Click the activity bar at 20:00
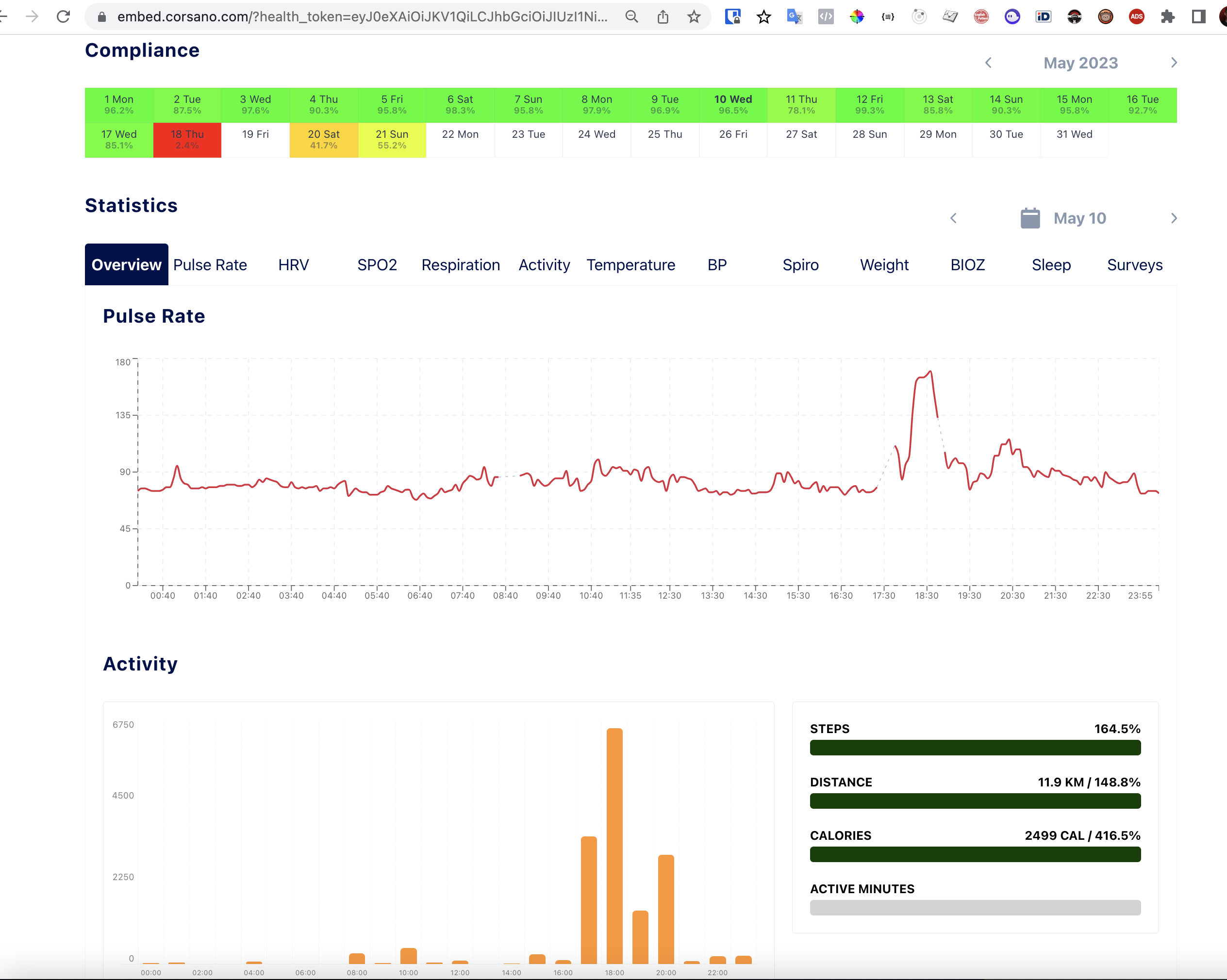This screenshot has width=1227, height=980. (666, 909)
